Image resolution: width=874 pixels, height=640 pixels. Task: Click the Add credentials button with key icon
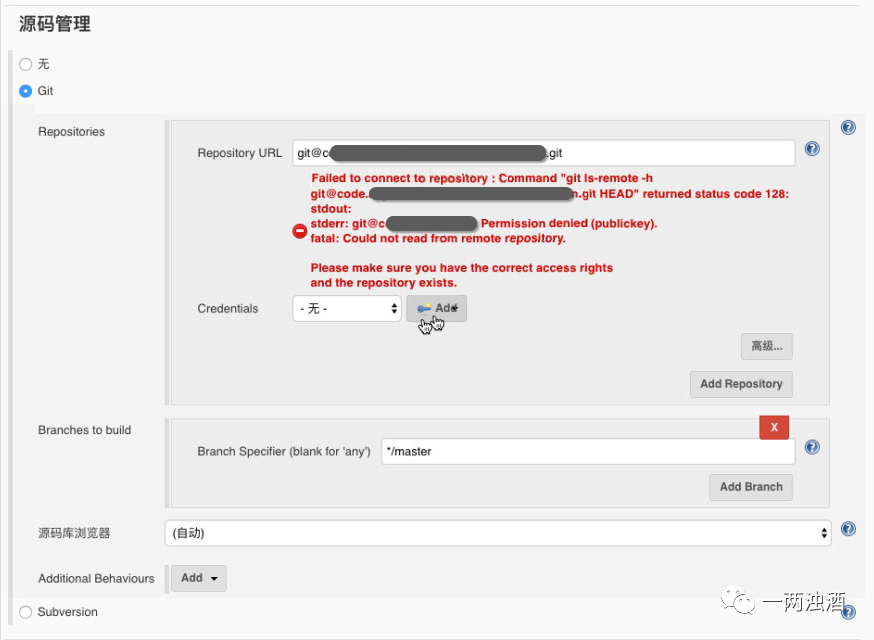tap(436, 308)
